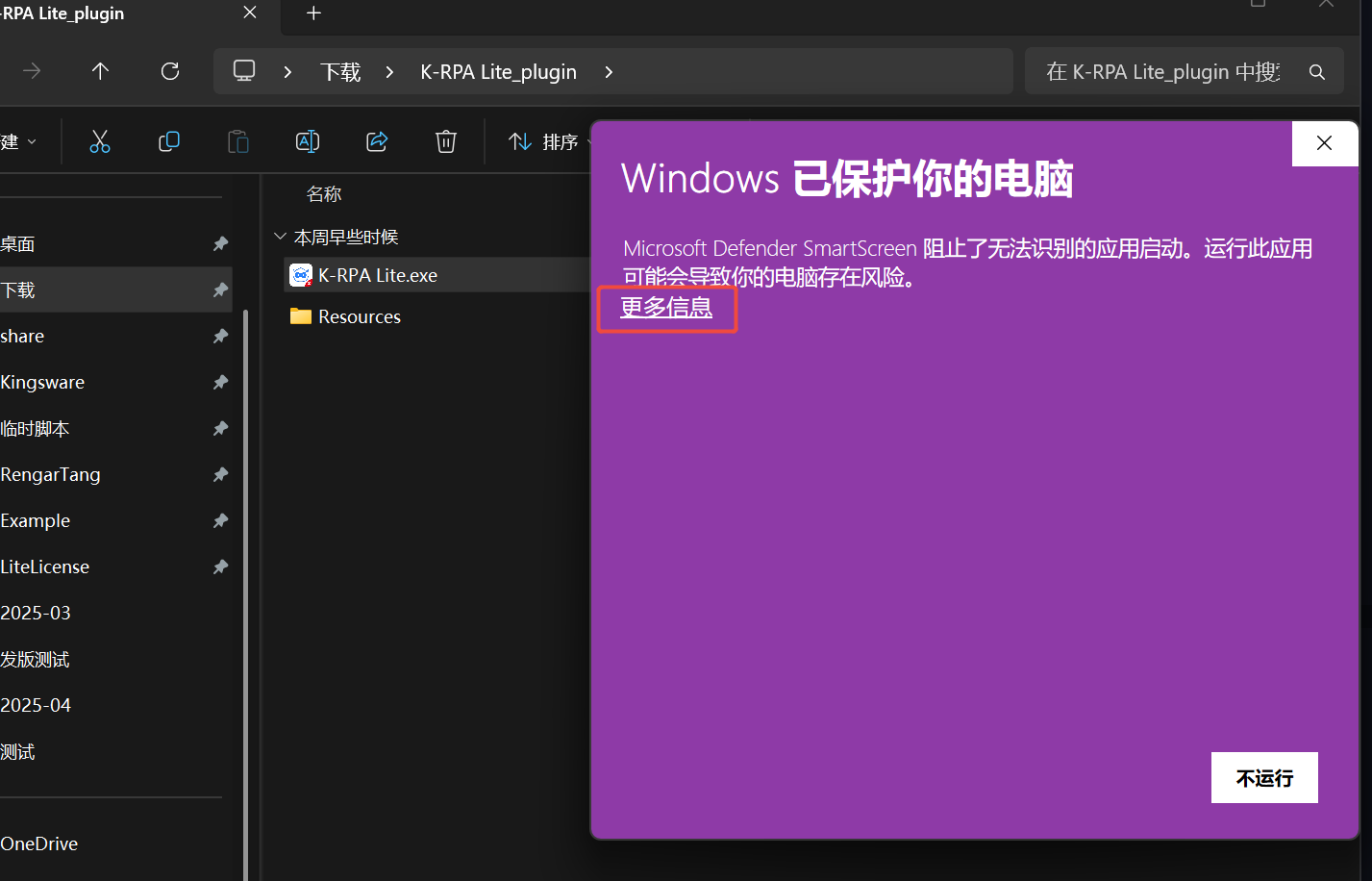Expand chevron after 下载 breadcrumb
1372x881 pixels.
pyautogui.click(x=389, y=72)
